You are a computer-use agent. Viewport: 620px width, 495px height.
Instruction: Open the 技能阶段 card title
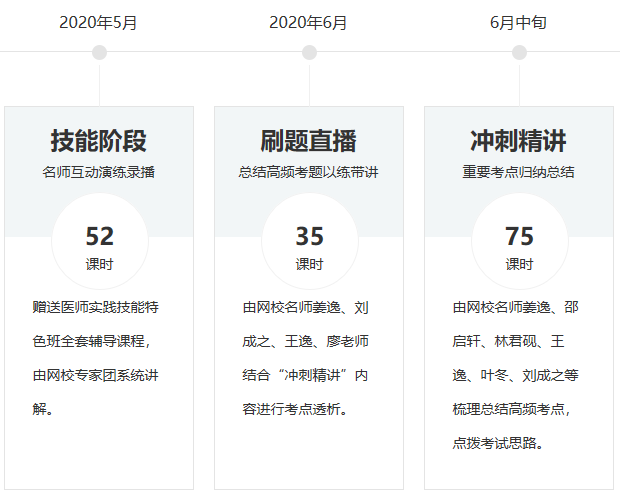99,140
